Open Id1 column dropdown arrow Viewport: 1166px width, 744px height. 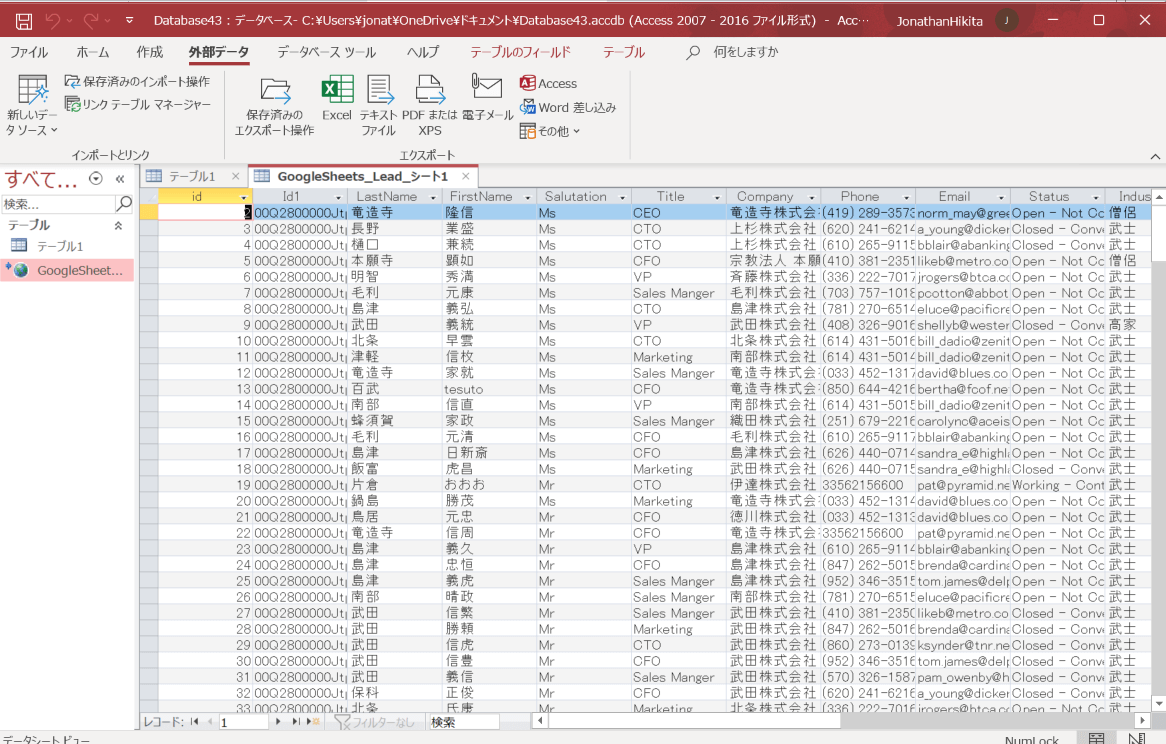338,197
